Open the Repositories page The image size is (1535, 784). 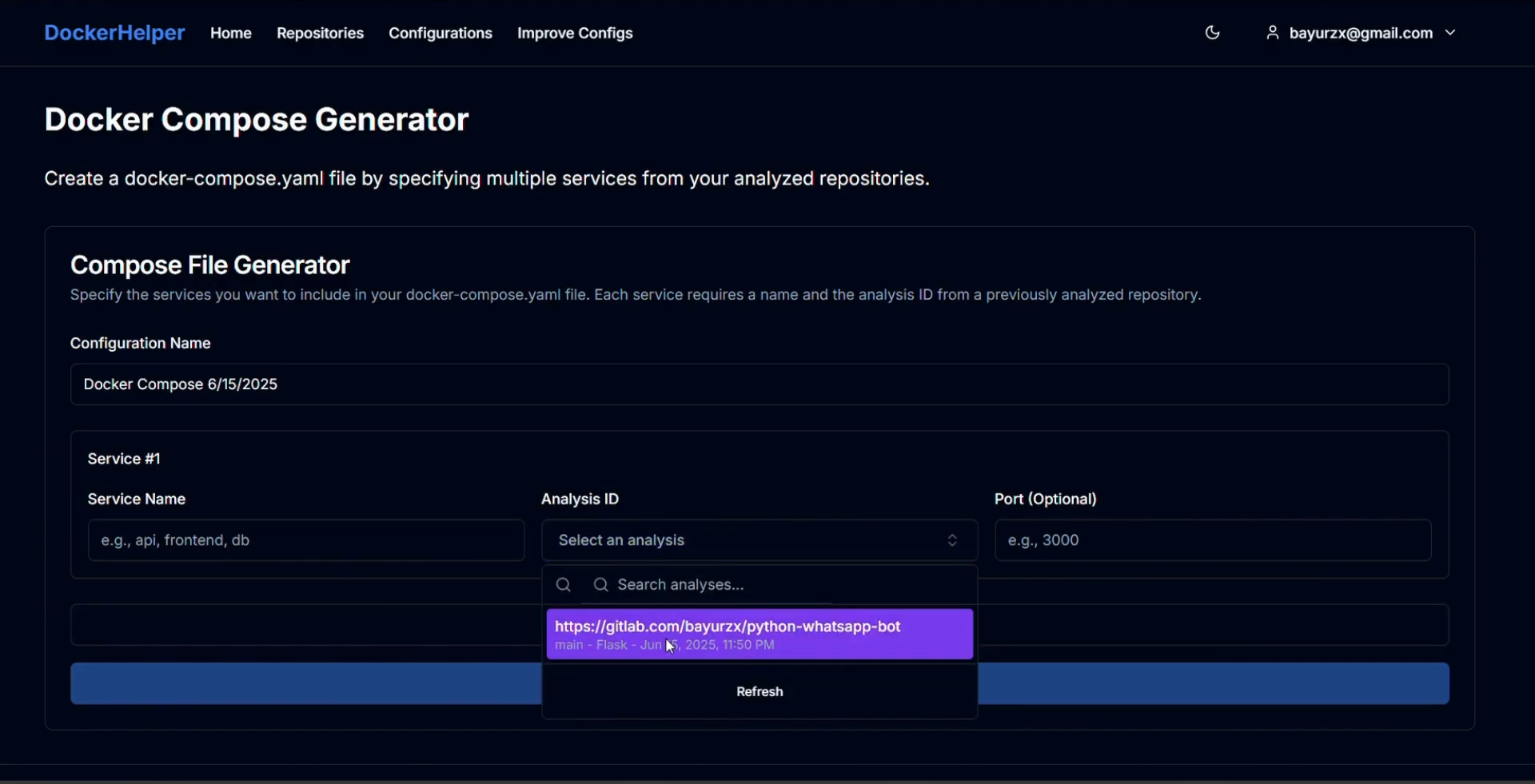click(320, 33)
